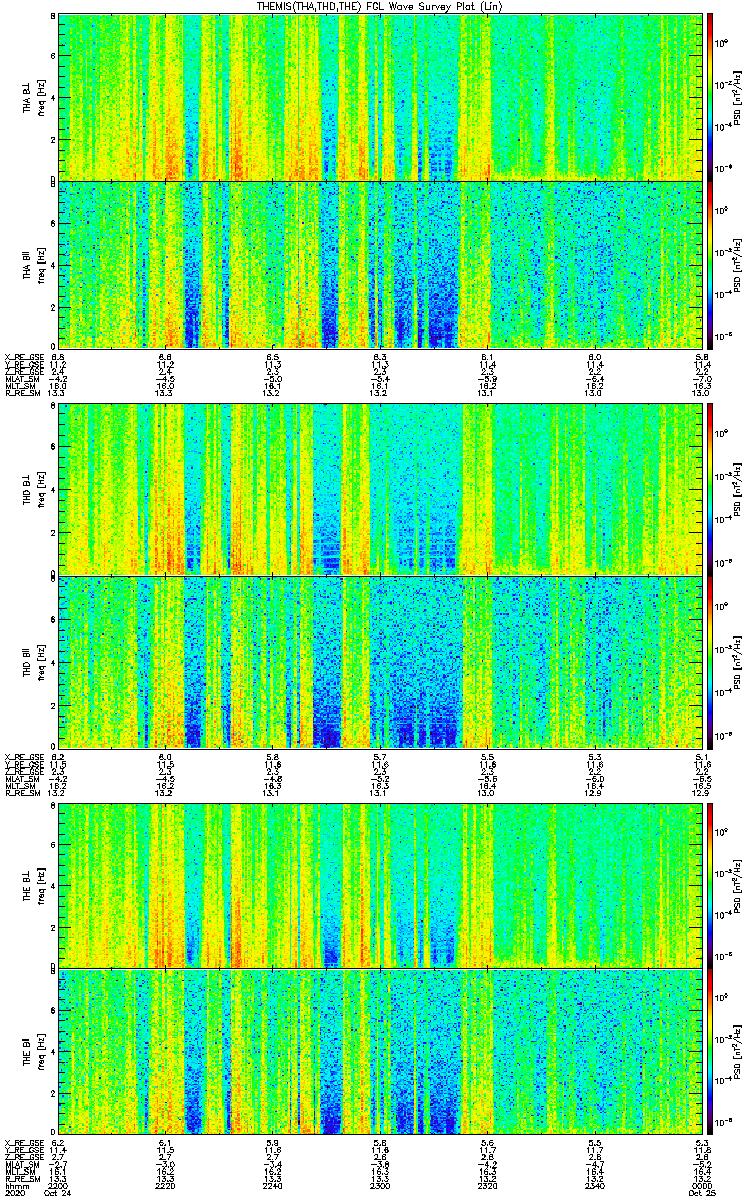The height and width of the screenshot is (1200, 750).
Task: Click PSD units label beside THA B-perpendicular colorbar
Action: click(x=739, y=96)
